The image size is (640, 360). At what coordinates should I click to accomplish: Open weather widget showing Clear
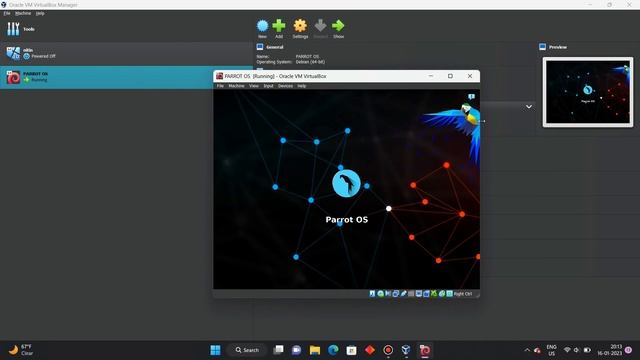20,350
